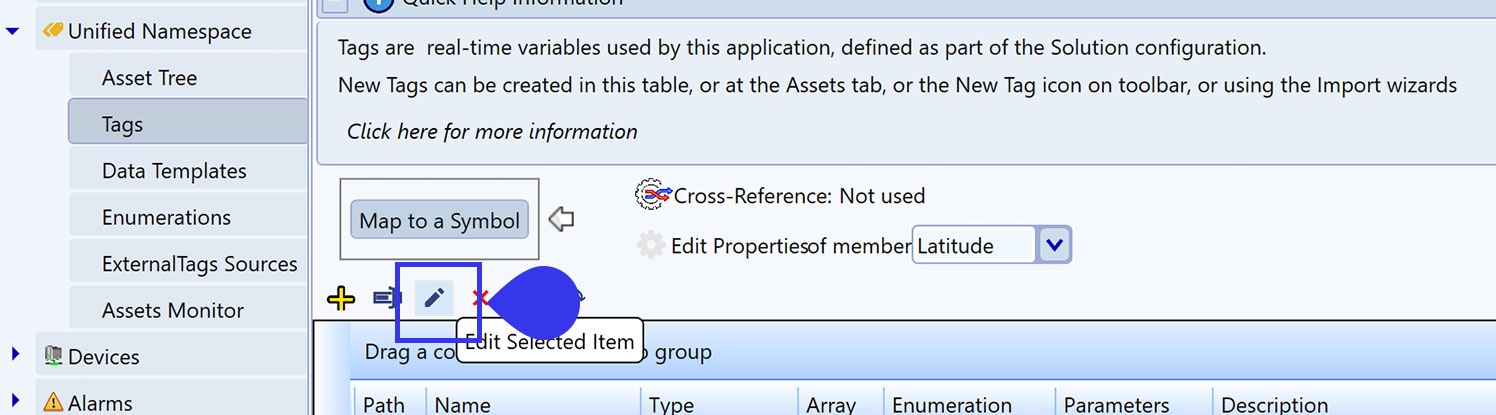Click the Name column header

[463, 404]
